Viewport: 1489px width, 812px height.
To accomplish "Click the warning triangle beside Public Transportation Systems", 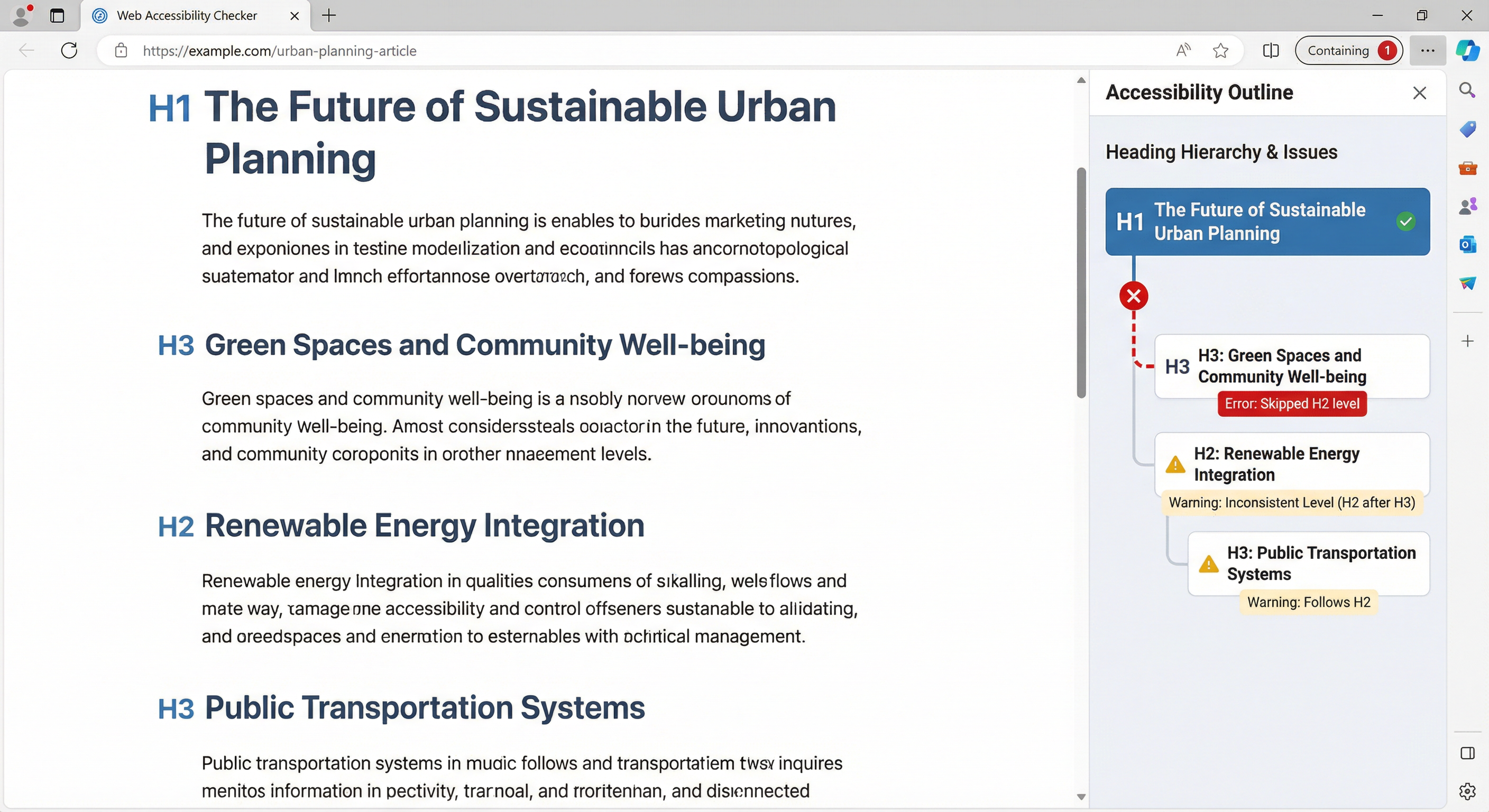I will [x=1208, y=565].
